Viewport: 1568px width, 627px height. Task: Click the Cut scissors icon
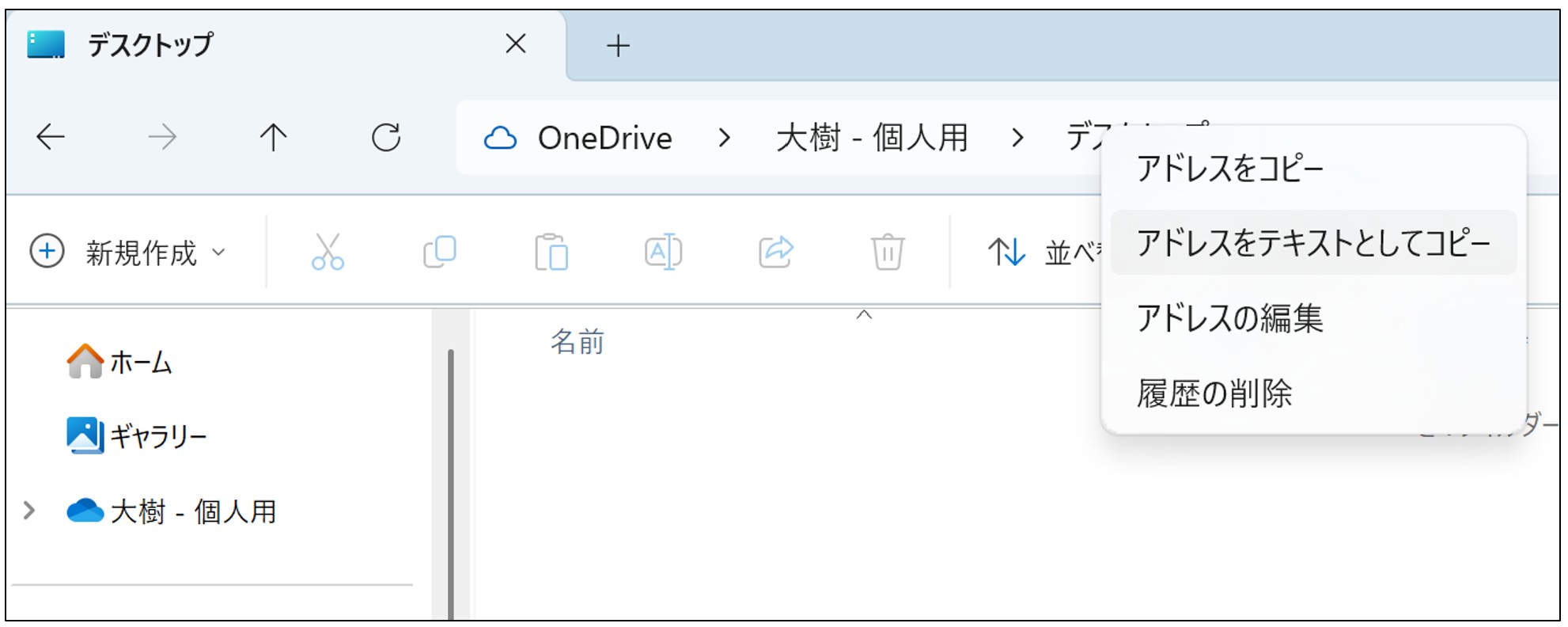tap(328, 253)
